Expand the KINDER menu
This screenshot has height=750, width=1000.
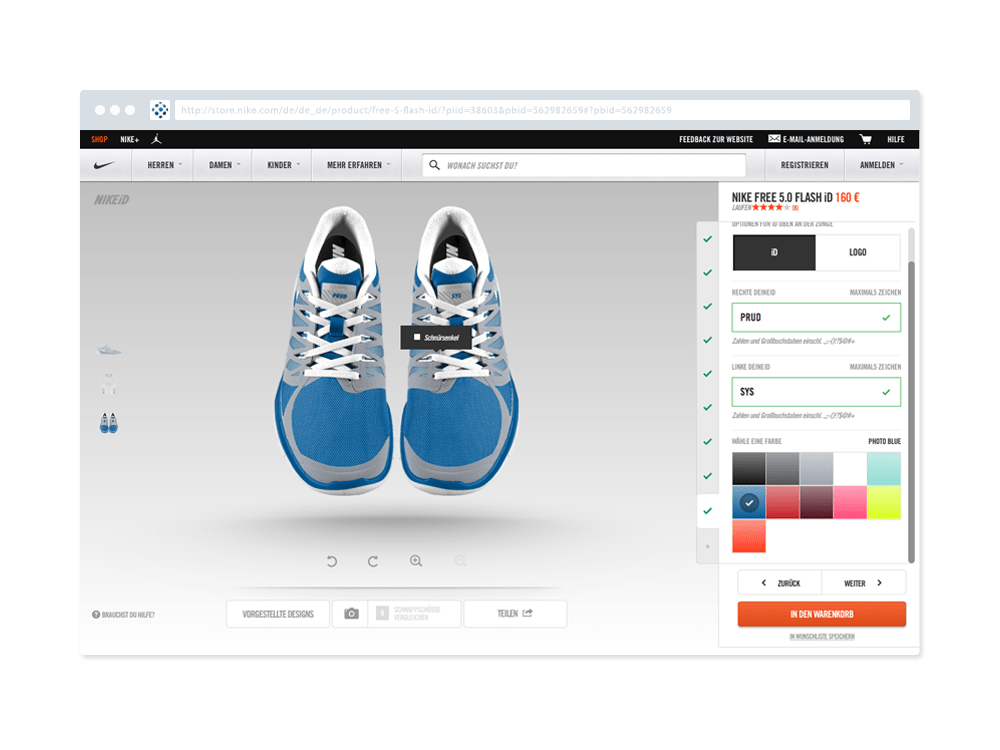coord(283,165)
